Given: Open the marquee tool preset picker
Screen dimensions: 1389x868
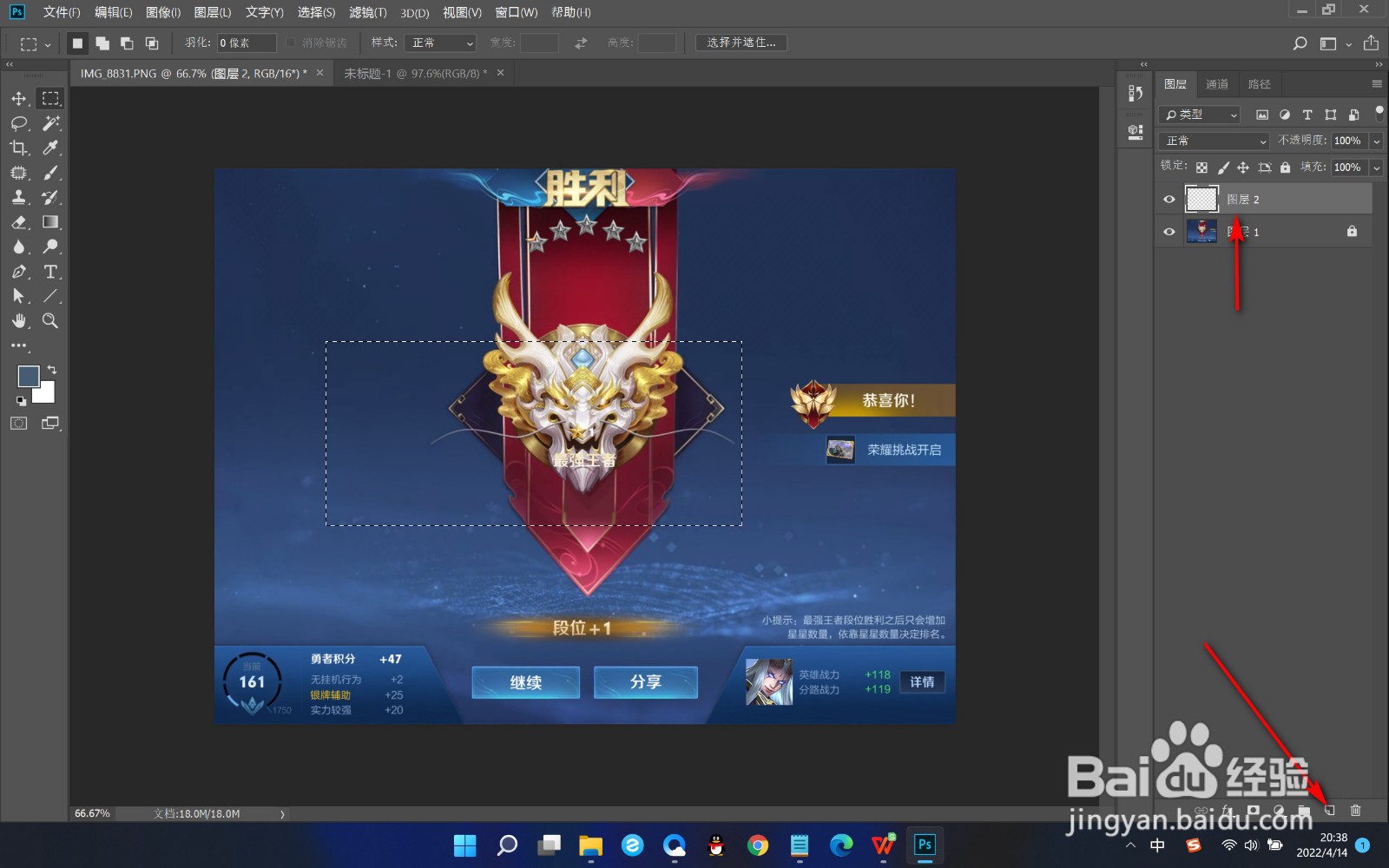Looking at the screenshot, I should 35,43.
